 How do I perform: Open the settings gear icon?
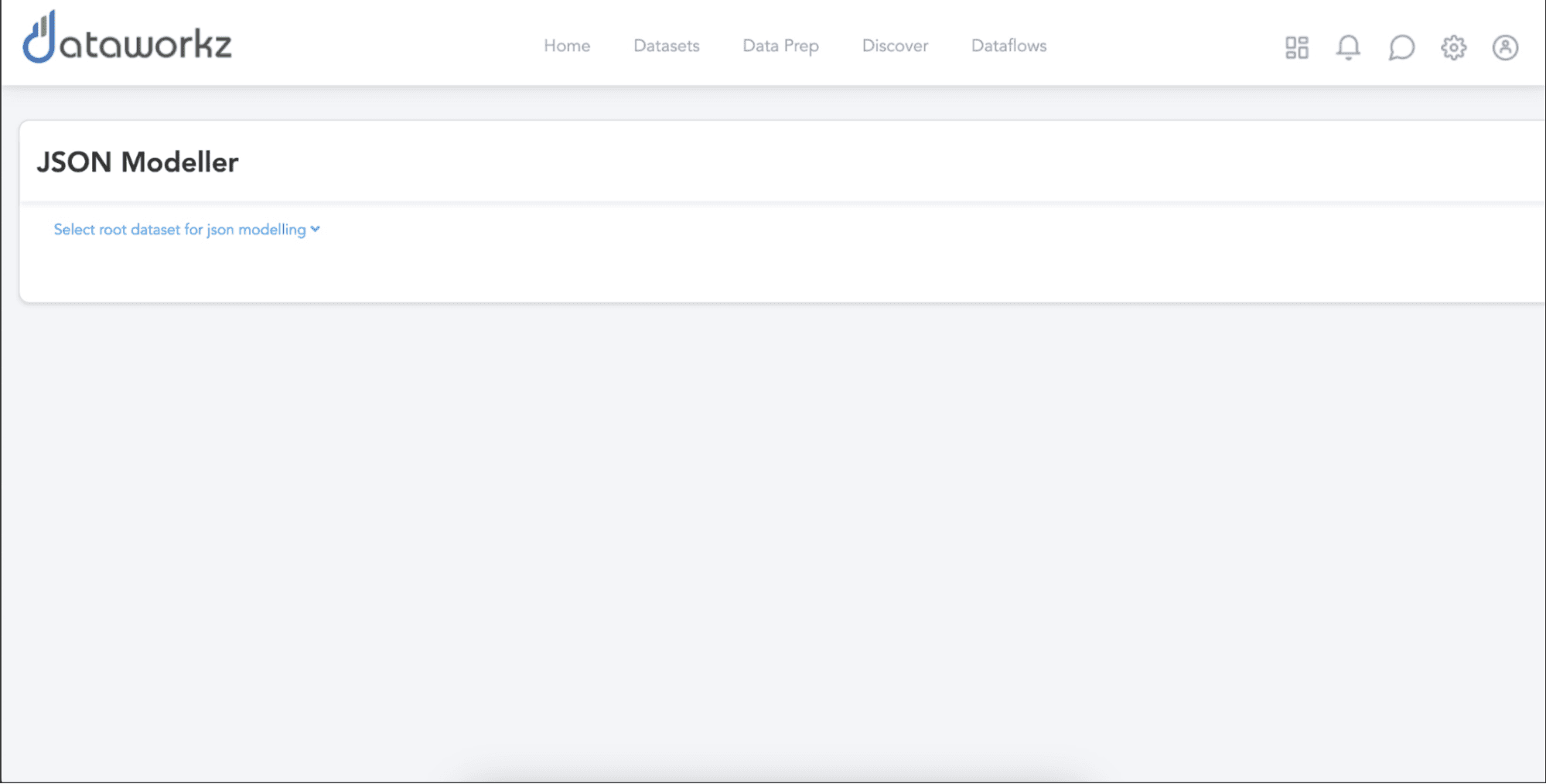click(x=1453, y=47)
